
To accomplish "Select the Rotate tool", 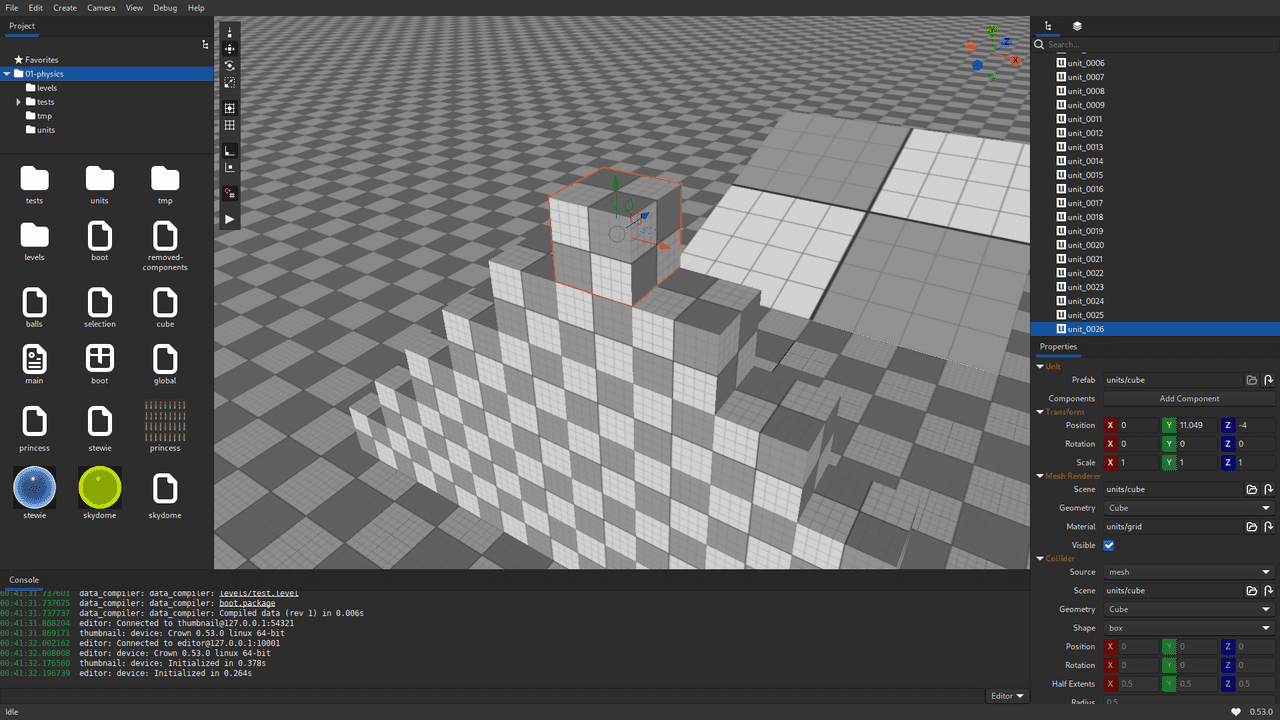I will [x=229, y=66].
